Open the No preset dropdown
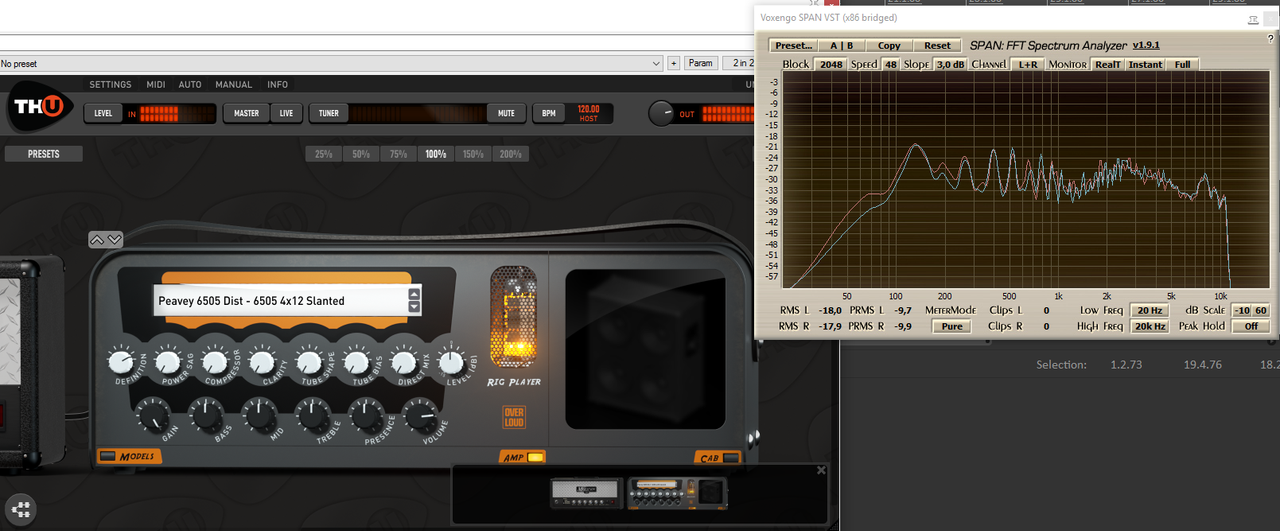Viewport: 1280px width, 531px height. point(331,63)
